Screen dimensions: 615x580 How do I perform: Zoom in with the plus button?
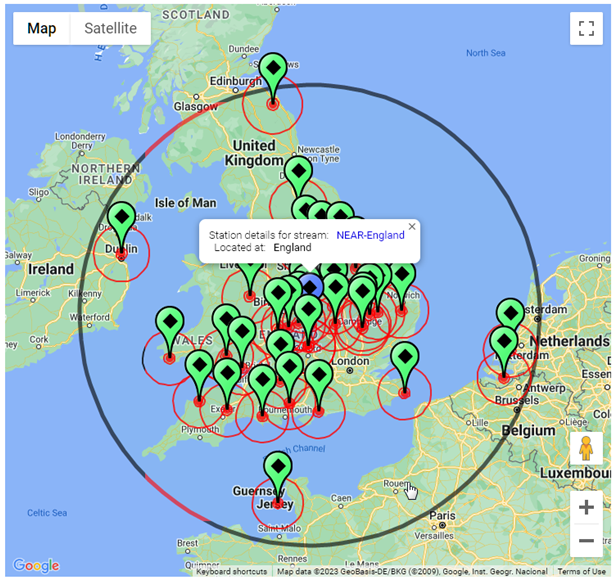(x=586, y=507)
